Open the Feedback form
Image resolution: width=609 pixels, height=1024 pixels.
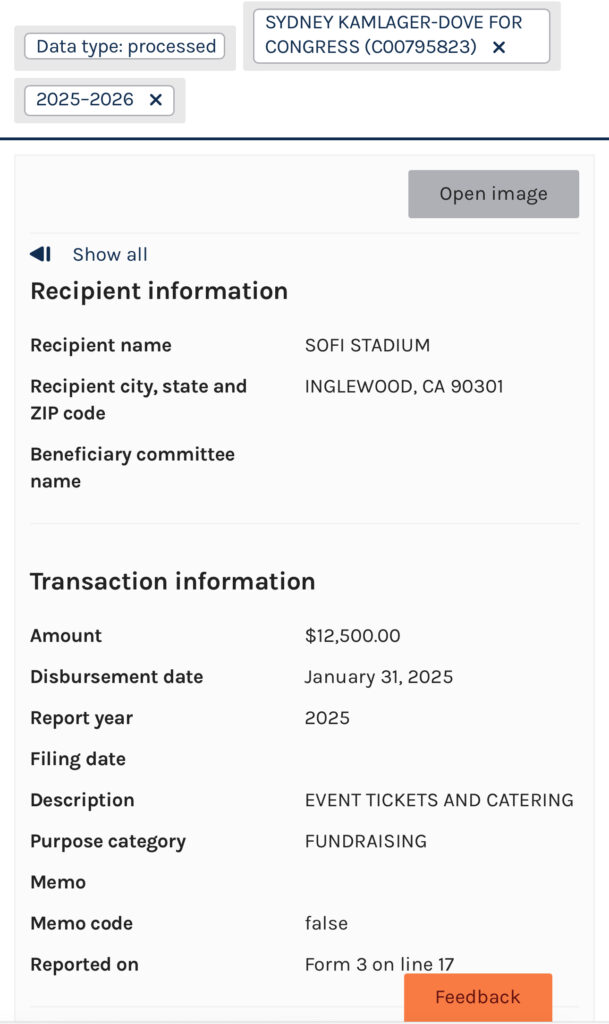coord(477,997)
